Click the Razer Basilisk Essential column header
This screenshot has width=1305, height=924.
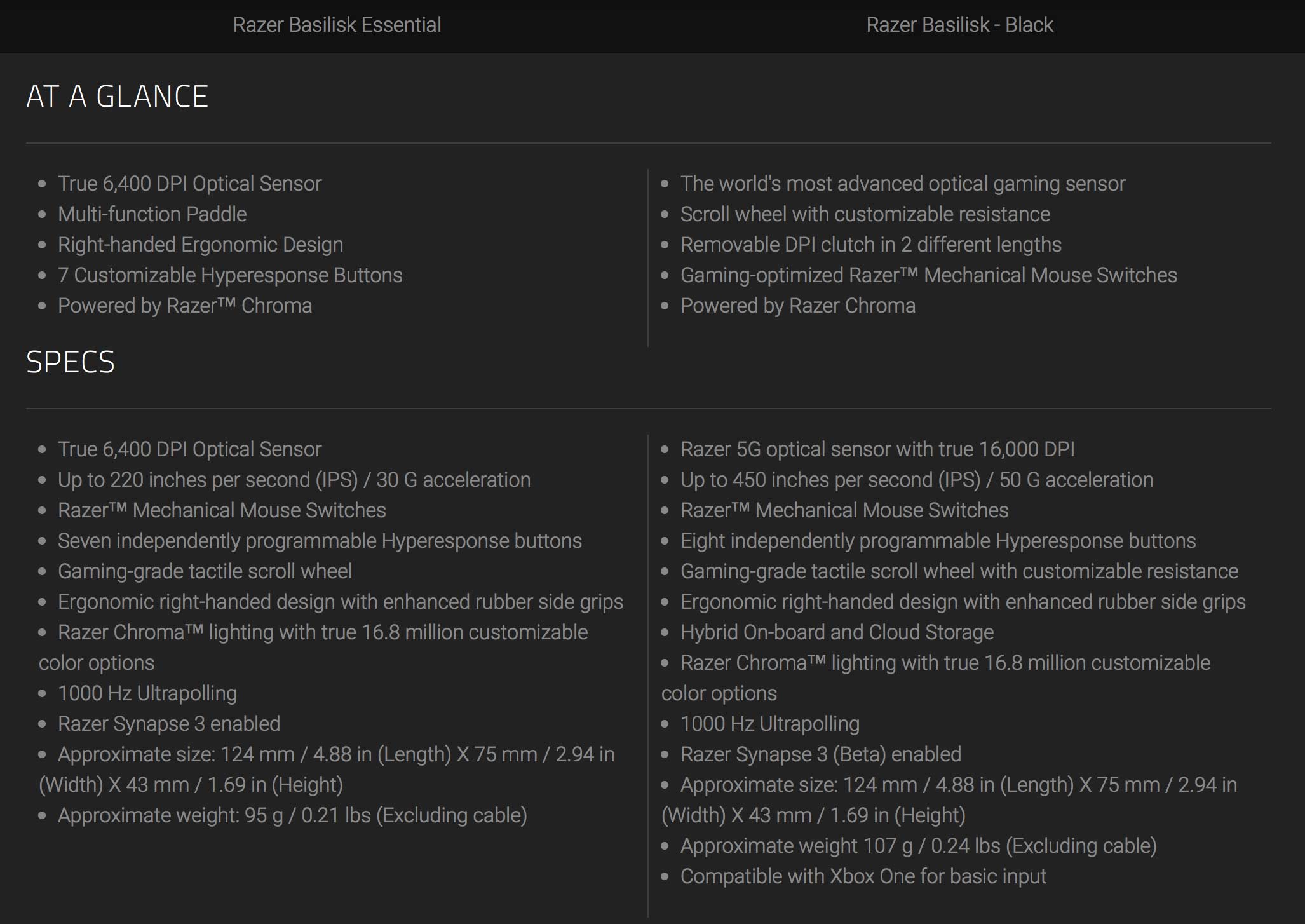click(337, 25)
